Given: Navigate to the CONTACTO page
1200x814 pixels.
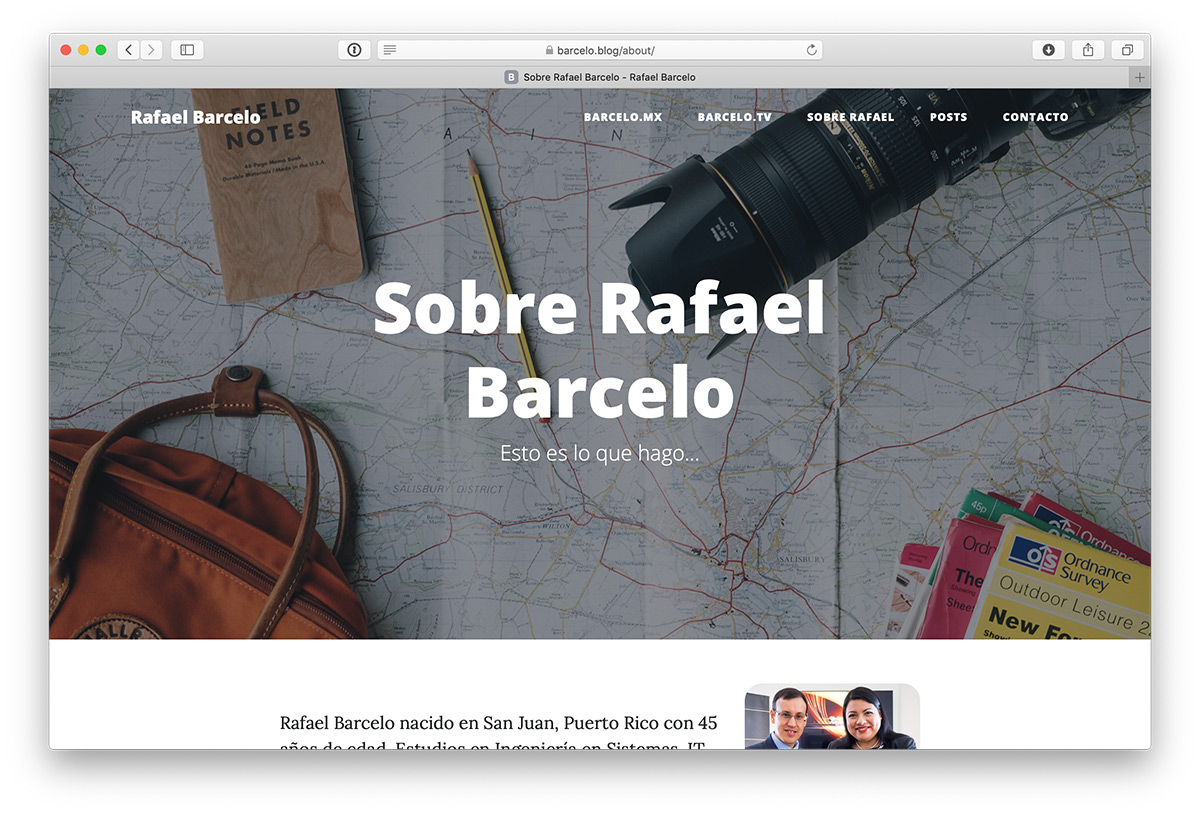Looking at the screenshot, I should coord(1035,117).
